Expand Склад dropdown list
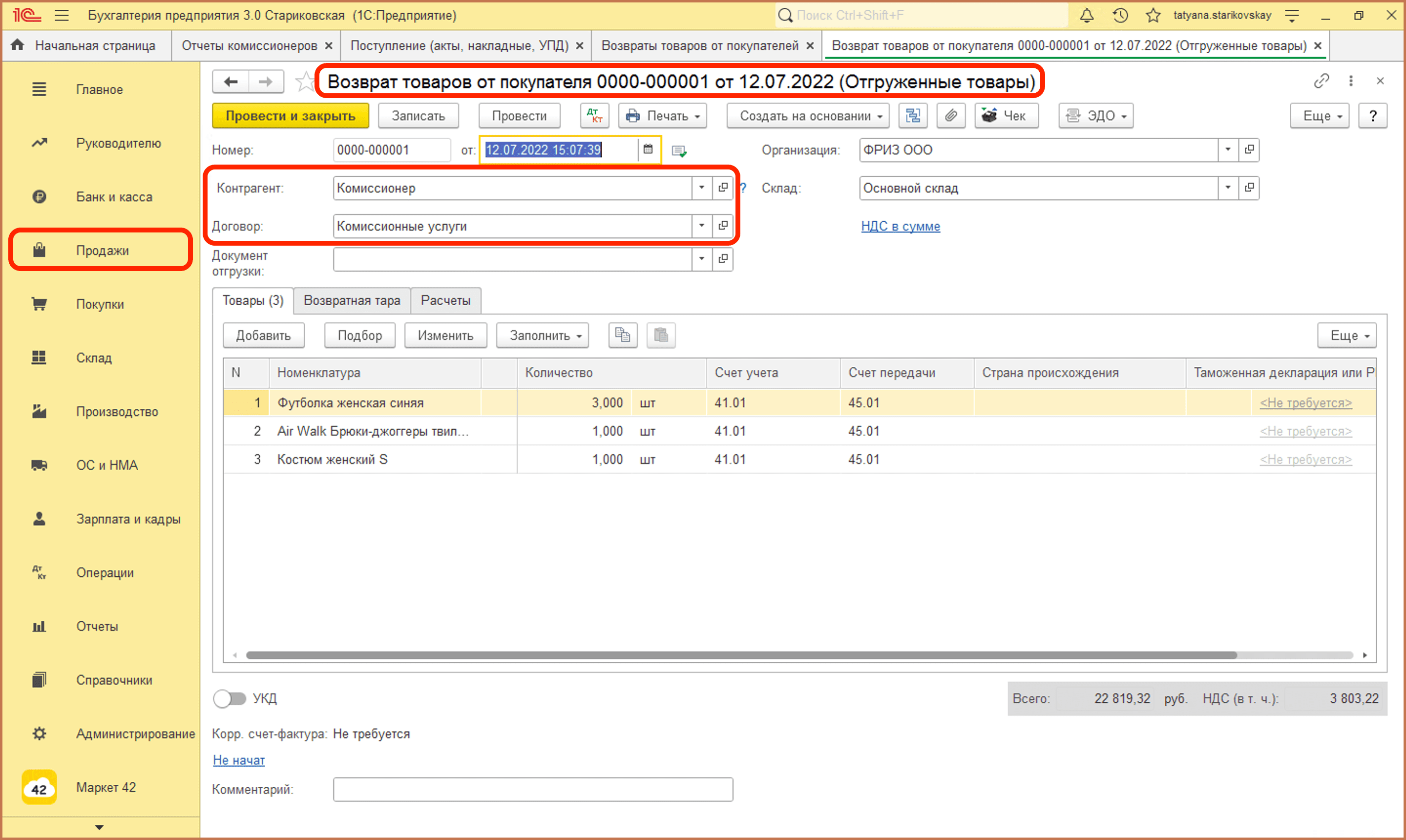This screenshot has width=1406, height=840. click(1228, 188)
